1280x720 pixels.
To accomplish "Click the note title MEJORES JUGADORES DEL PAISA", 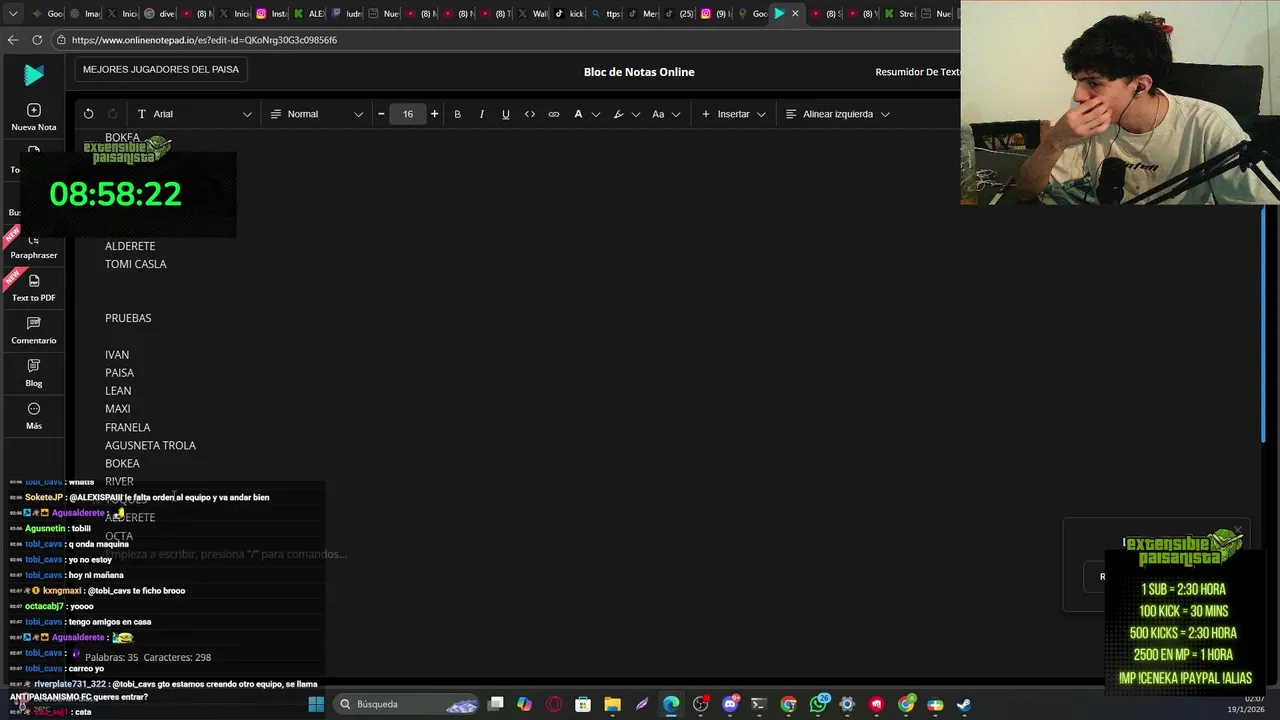I will (161, 70).
